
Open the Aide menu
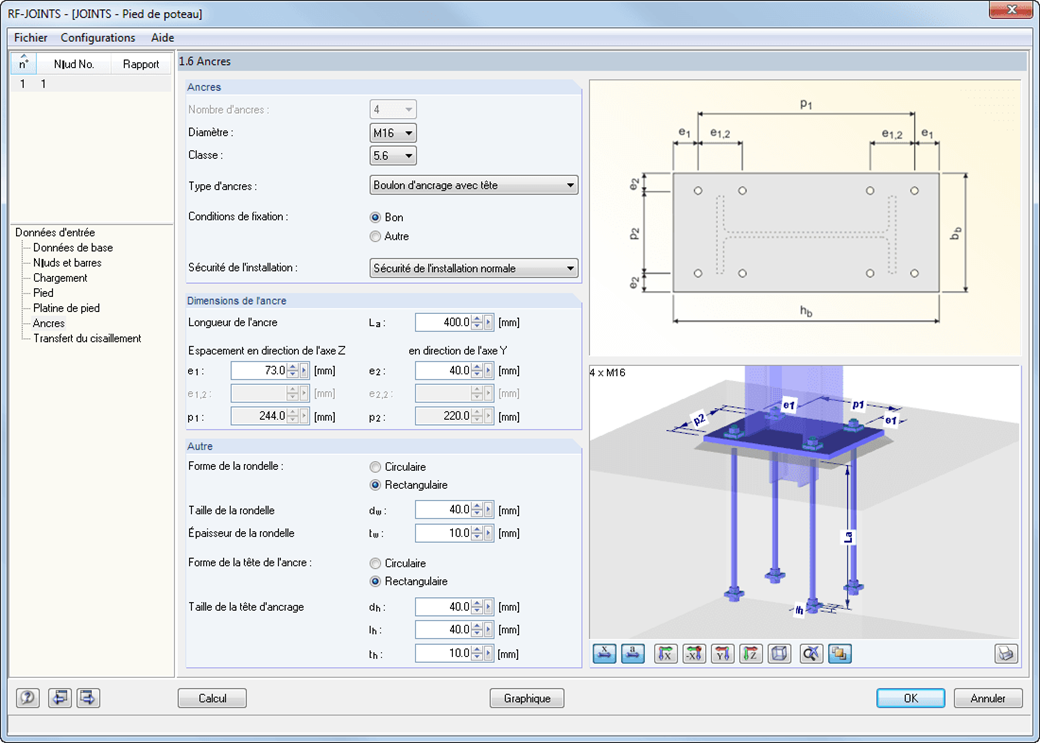[x=162, y=38]
